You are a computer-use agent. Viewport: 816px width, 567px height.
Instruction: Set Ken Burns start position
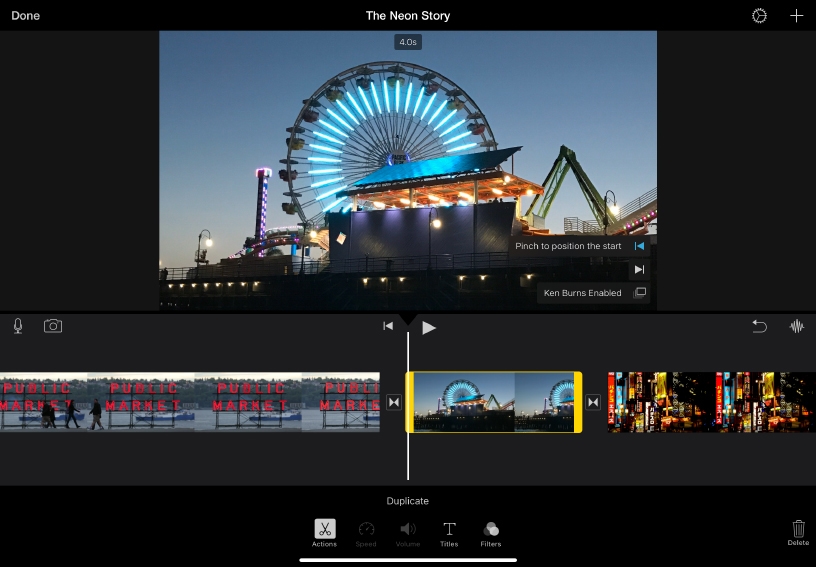pos(639,246)
